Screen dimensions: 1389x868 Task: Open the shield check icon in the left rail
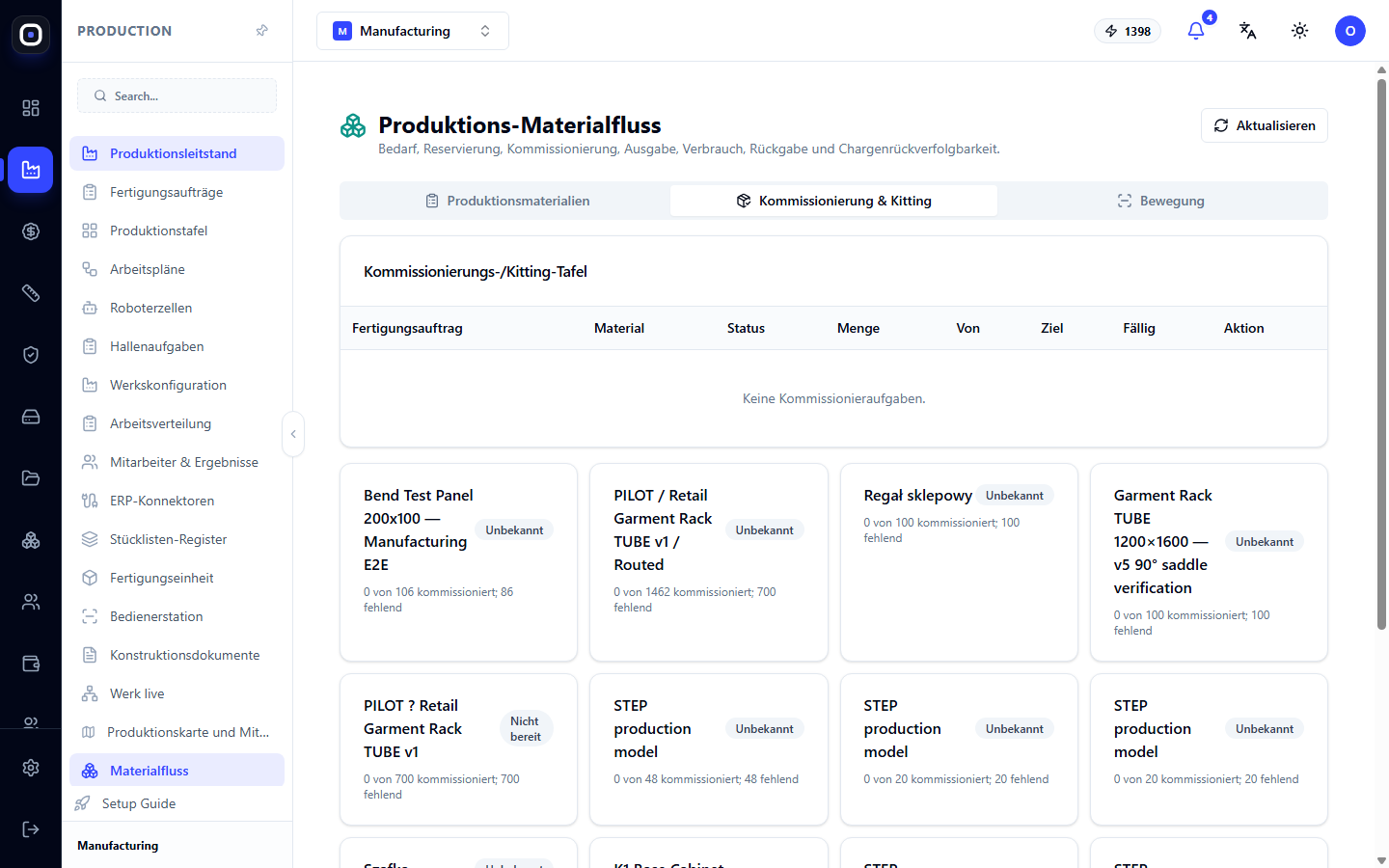(x=31, y=355)
